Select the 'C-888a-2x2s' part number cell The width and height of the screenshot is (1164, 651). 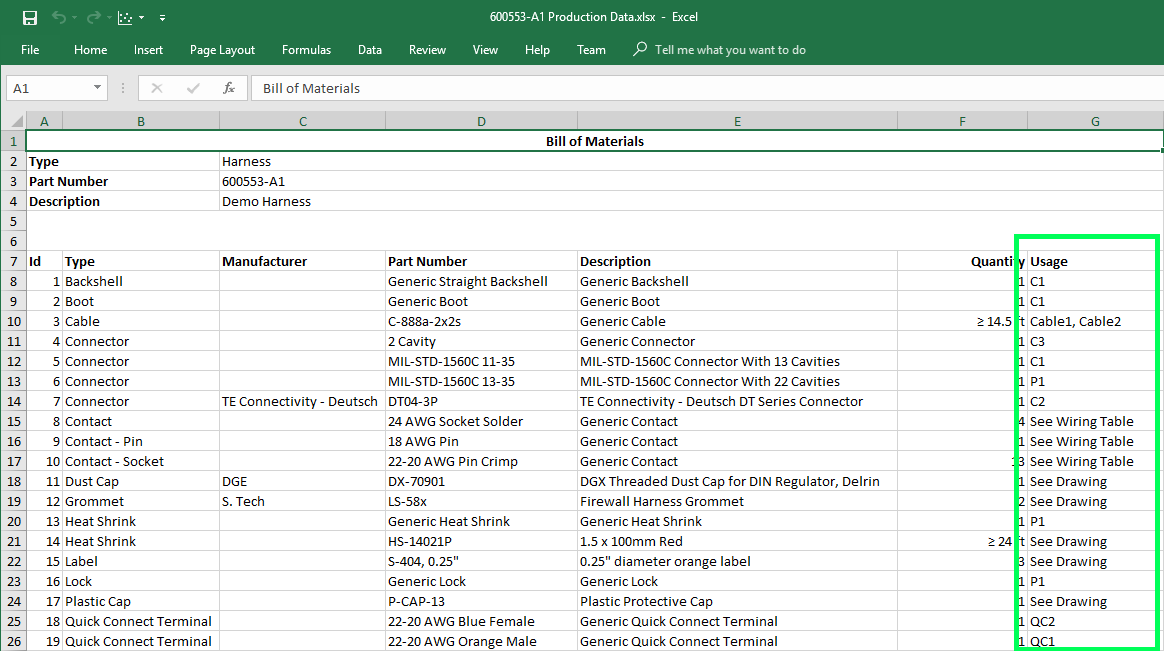[x=481, y=321]
